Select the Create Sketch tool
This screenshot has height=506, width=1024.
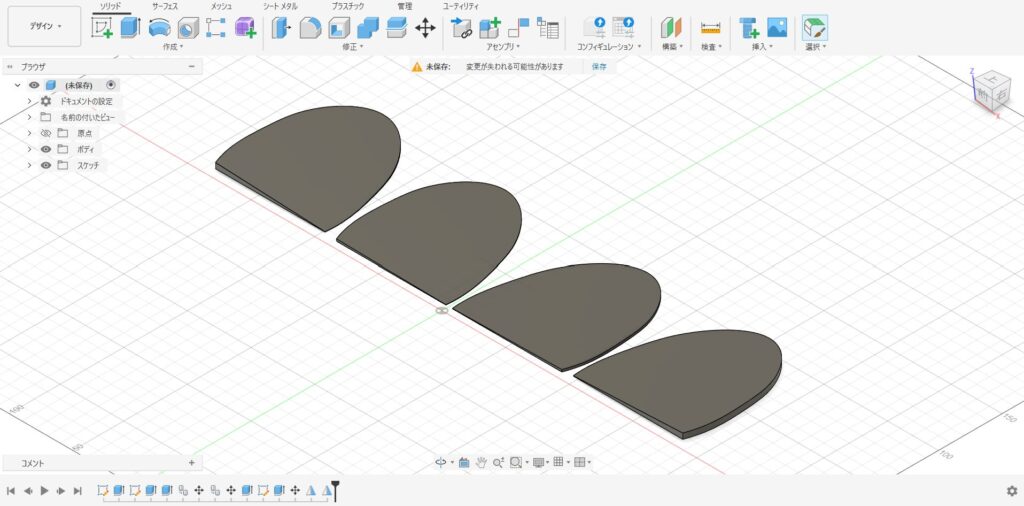click(102, 28)
